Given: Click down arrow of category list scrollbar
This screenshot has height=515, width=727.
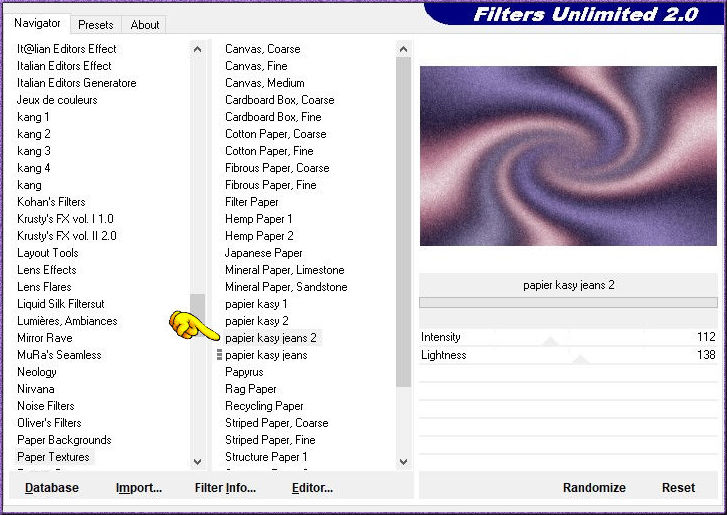Looking at the screenshot, I should point(198,462).
